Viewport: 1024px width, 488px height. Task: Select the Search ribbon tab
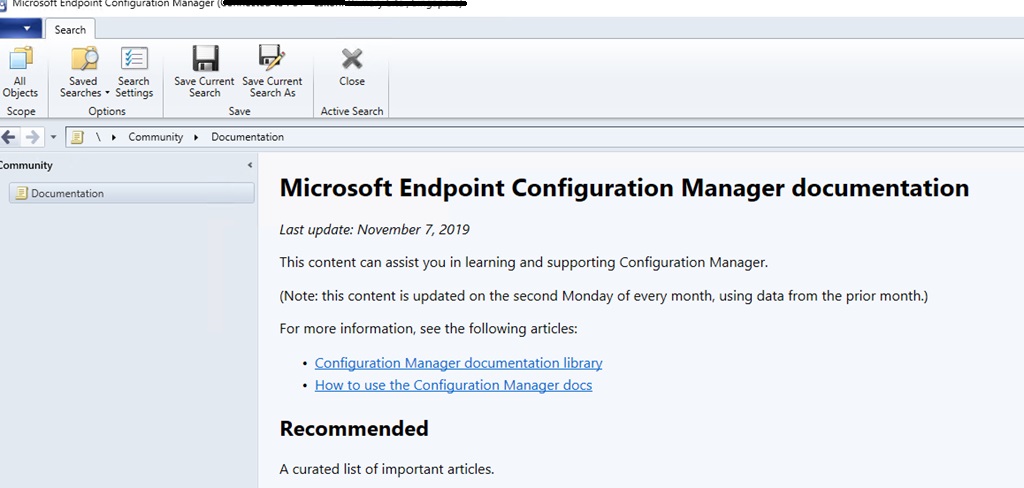pos(70,30)
